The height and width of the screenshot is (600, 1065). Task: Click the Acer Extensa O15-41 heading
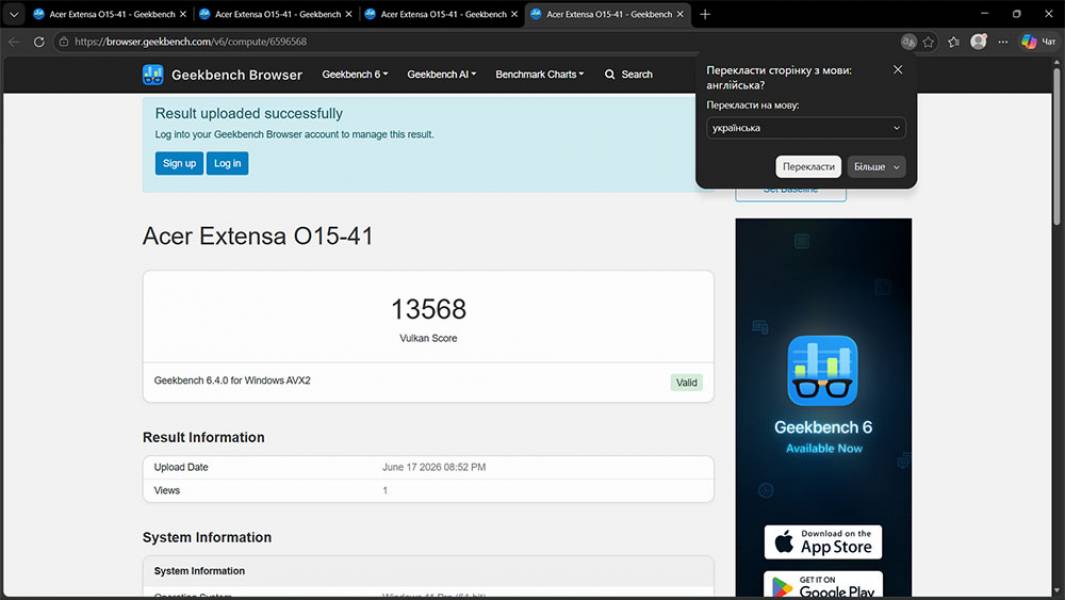click(x=258, y=236)
